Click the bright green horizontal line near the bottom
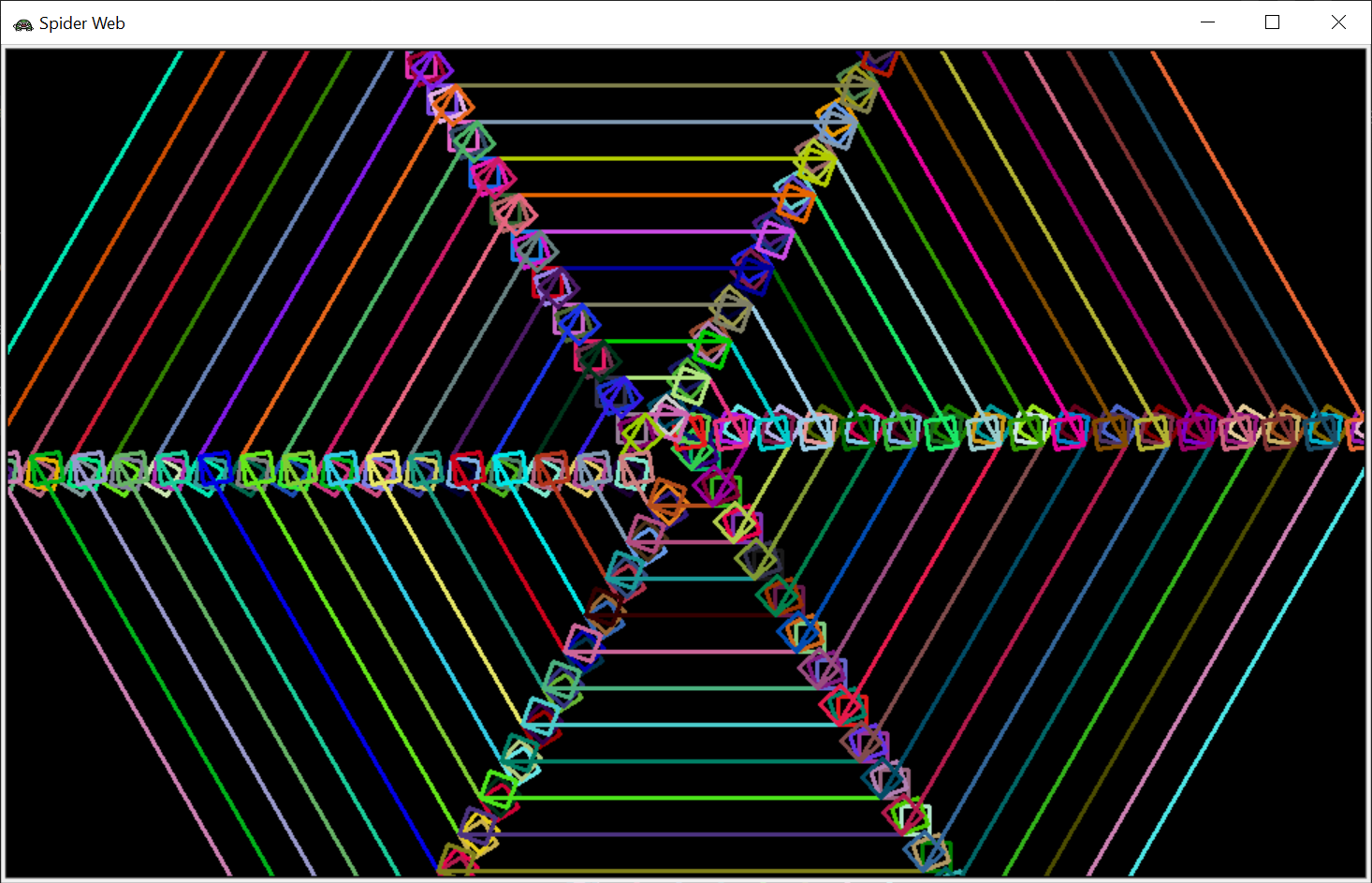The height and width of the screenshot is (883, 1372). tap(693, 798)
